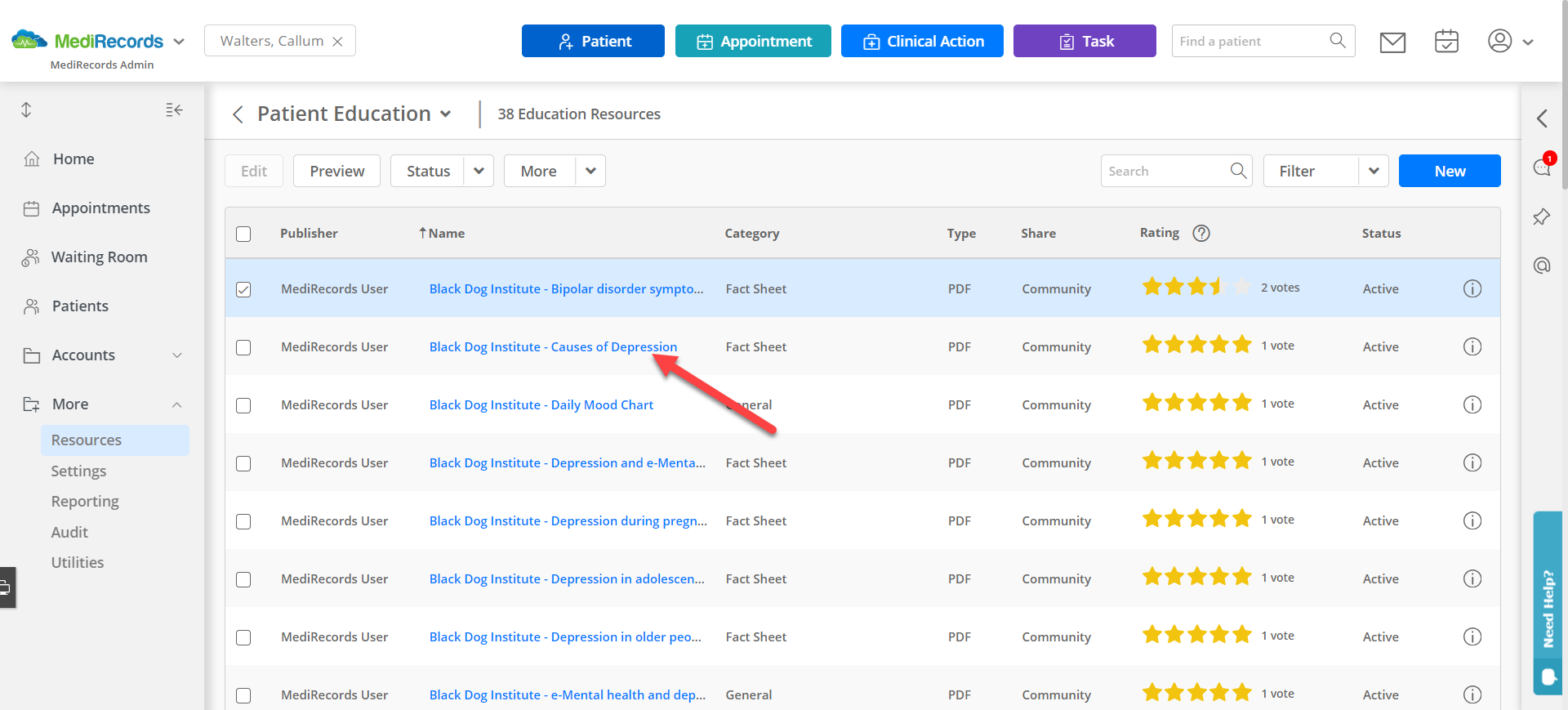Click the New resource button

(1450, 171)
